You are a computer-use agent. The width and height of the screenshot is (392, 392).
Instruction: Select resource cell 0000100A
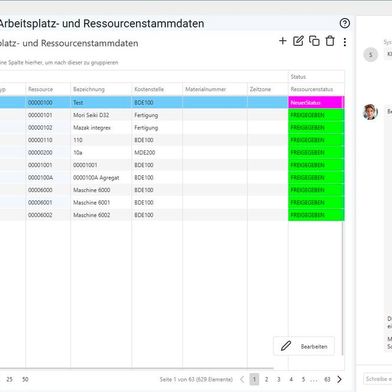click(x=48, y=178)
